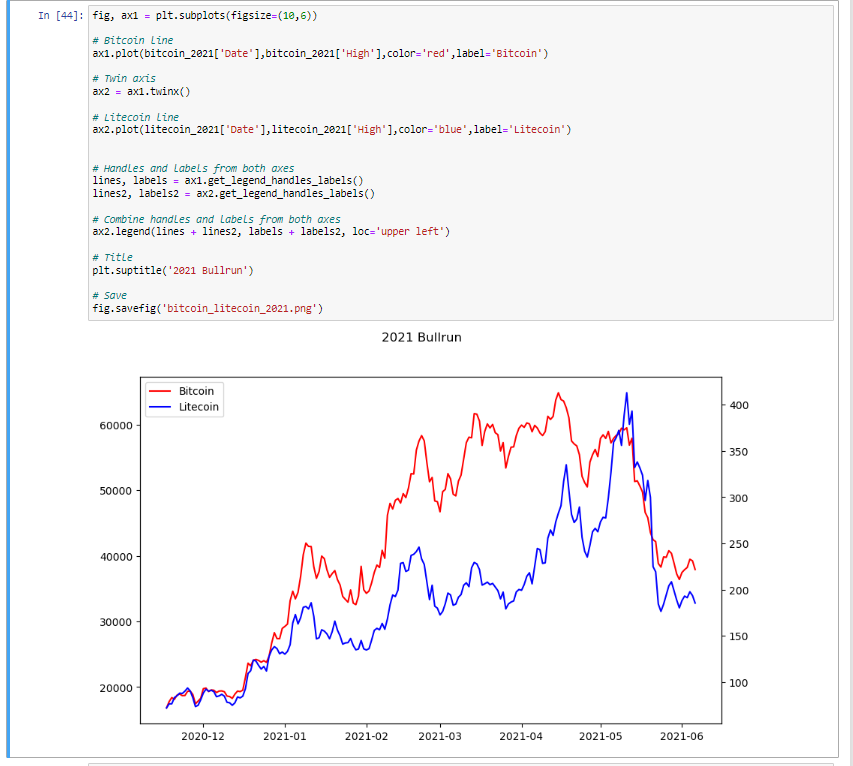Click the Litecoin peak near 2021-05
Screen dimensions: 853x766
[627, 394]
